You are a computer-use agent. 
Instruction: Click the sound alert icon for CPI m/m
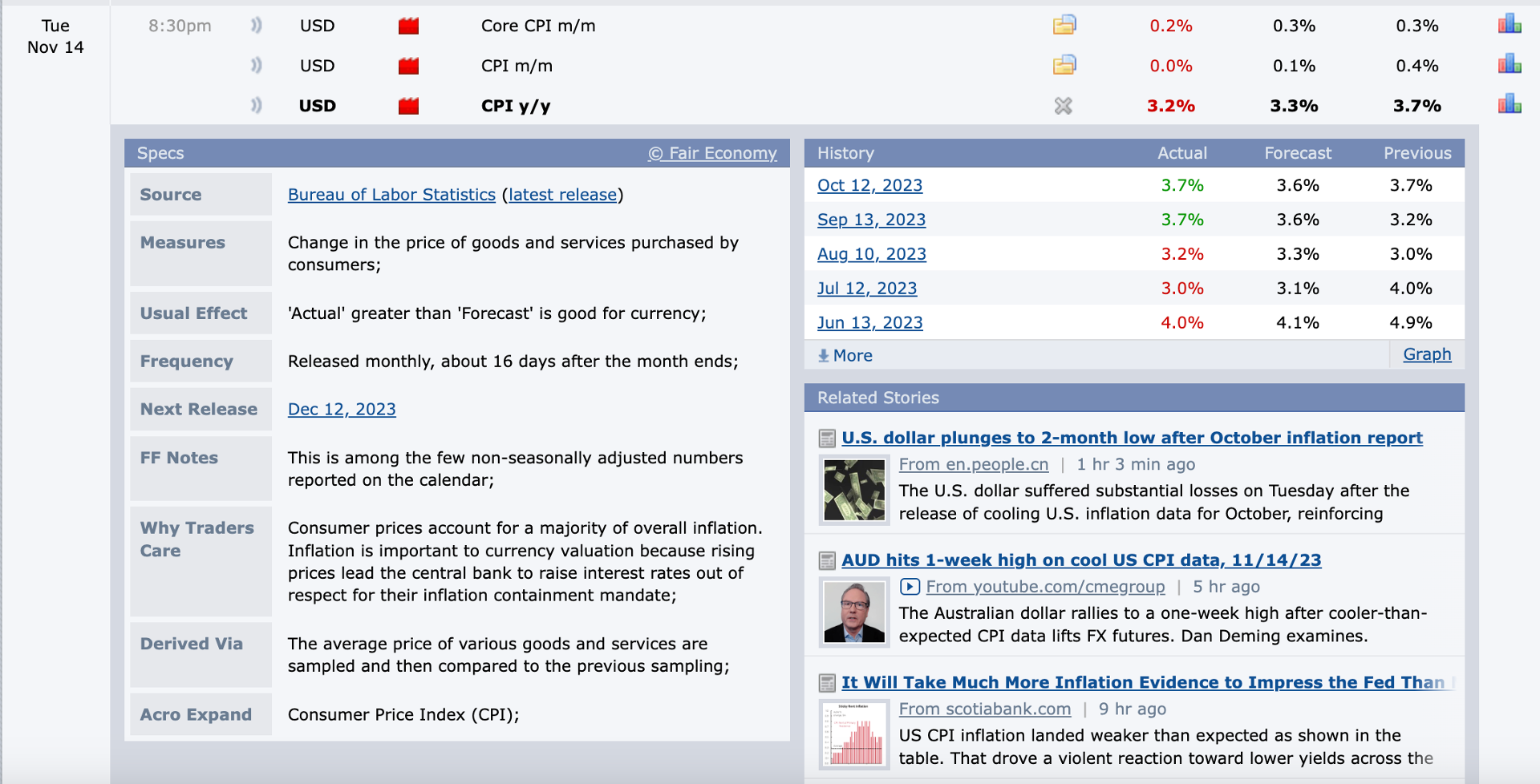(256, 66)
